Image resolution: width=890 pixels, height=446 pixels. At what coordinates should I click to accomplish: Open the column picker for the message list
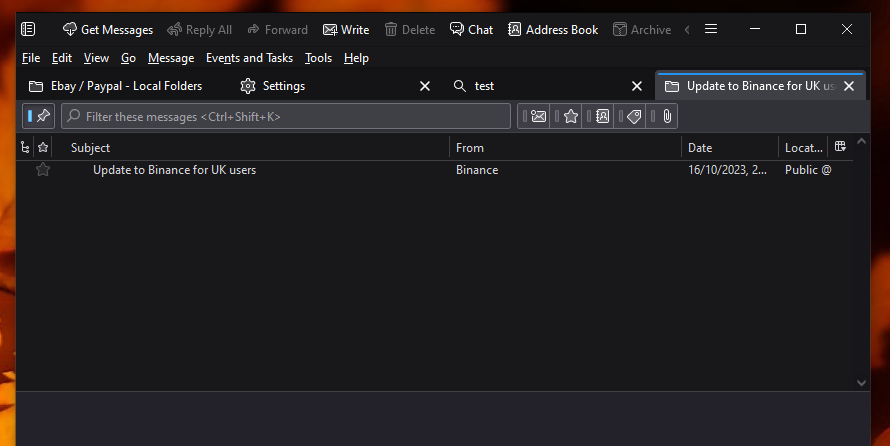[840, 148]
